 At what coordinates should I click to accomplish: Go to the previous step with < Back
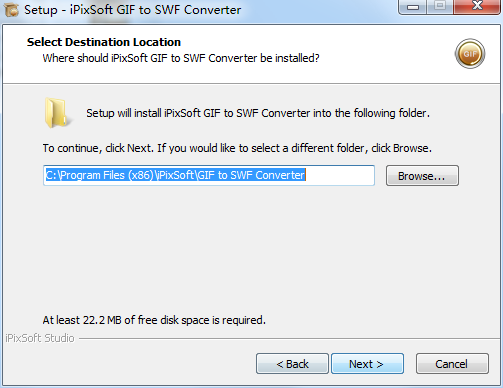[x=292, y=364]
